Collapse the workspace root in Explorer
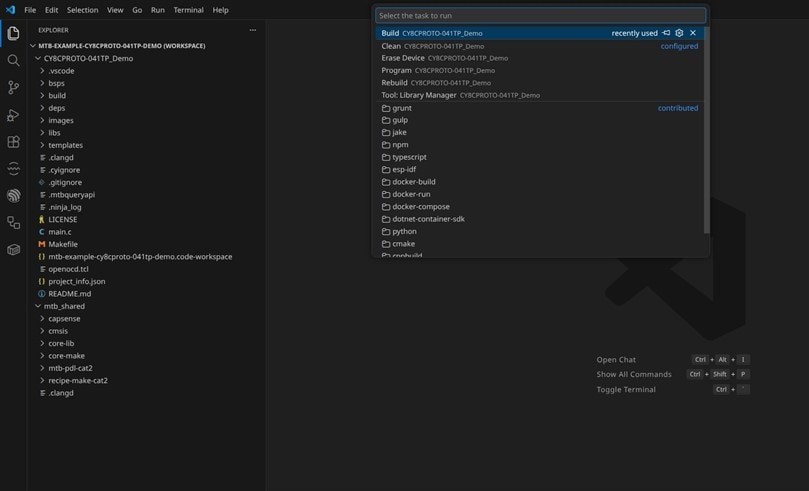The height and width of the screenshot is (491, 809). click(147, 45)
